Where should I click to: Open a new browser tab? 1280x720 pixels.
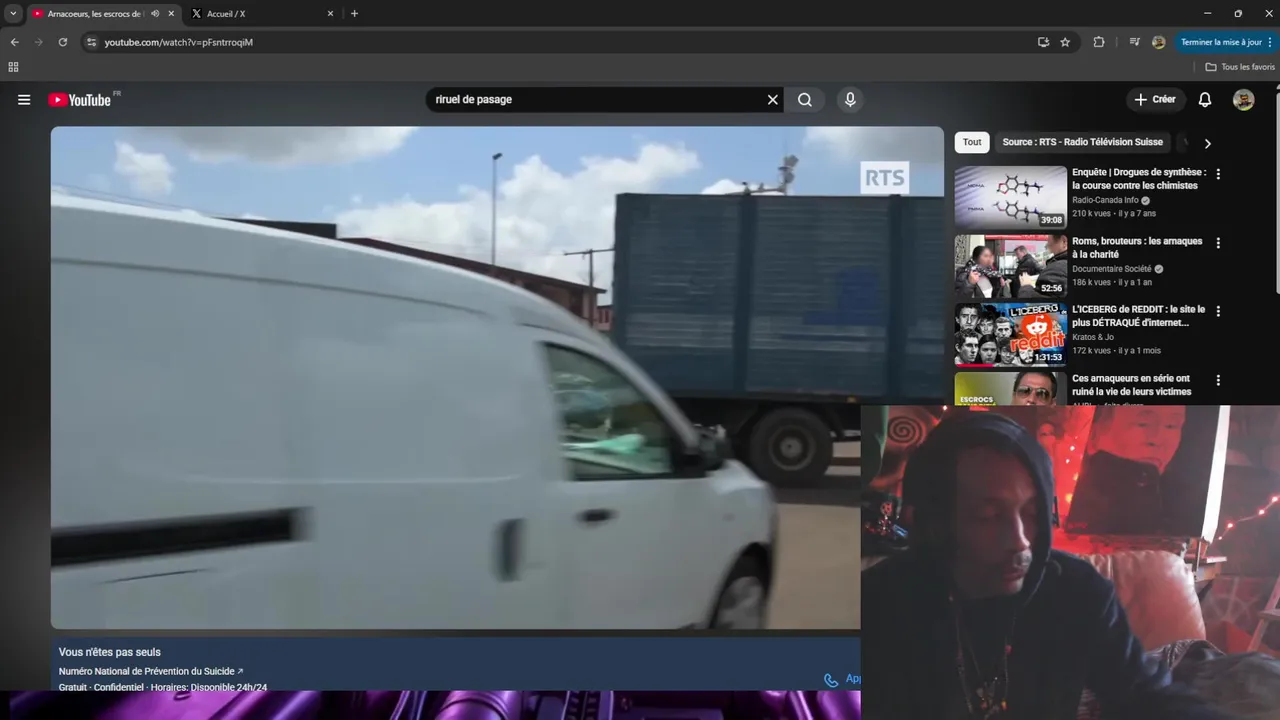(x=354, y=14)
